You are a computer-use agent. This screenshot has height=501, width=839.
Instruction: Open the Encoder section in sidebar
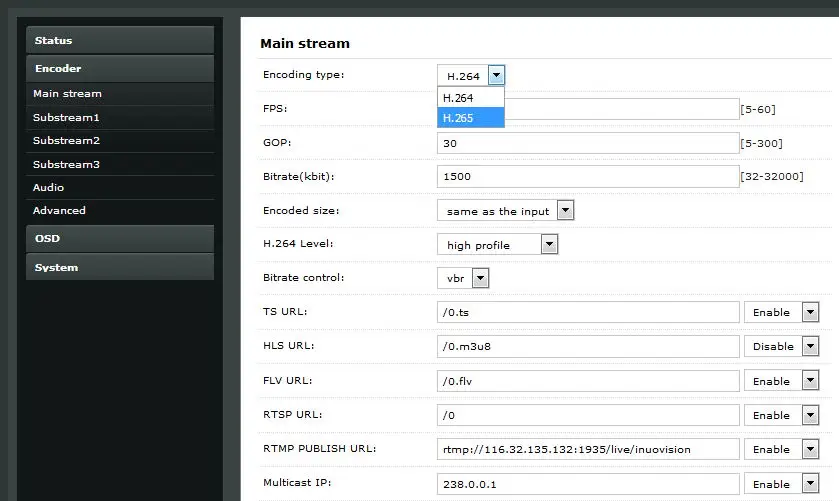(120, 69)
